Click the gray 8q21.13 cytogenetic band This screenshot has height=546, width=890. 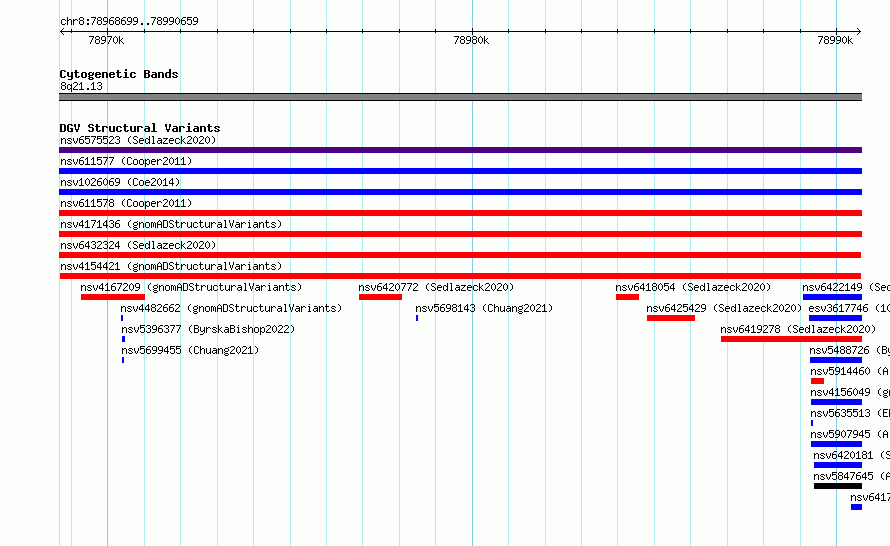point(460,97)
